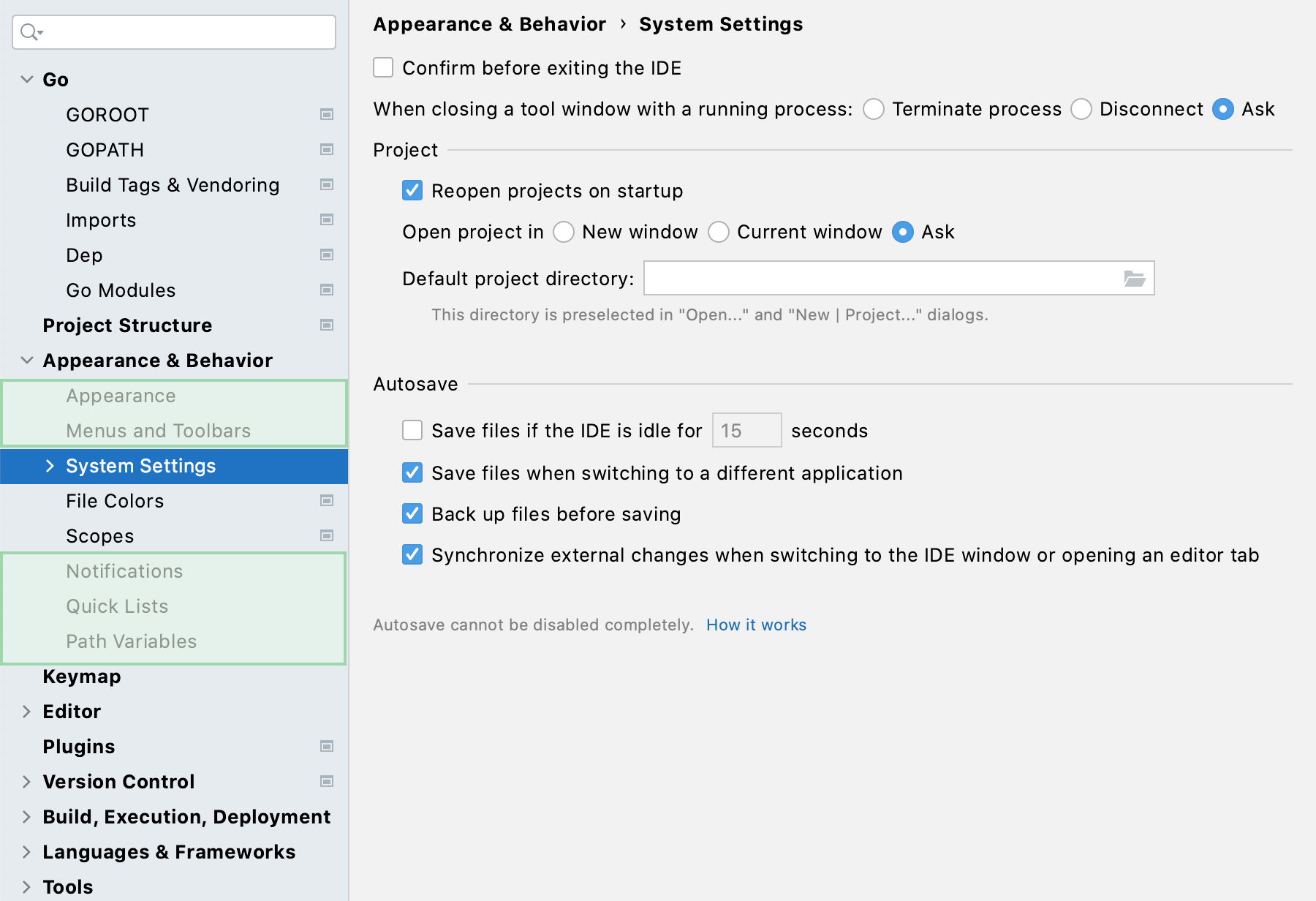This screenshot has height=901, width=1316.
Task: Click the idle seconds input field
Action: [x=746, y=430]
